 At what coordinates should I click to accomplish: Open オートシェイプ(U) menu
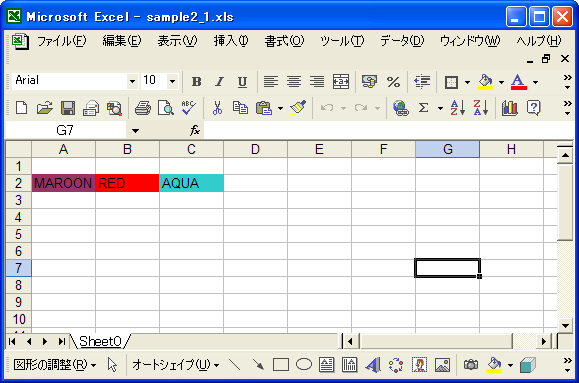pos(176,365)
